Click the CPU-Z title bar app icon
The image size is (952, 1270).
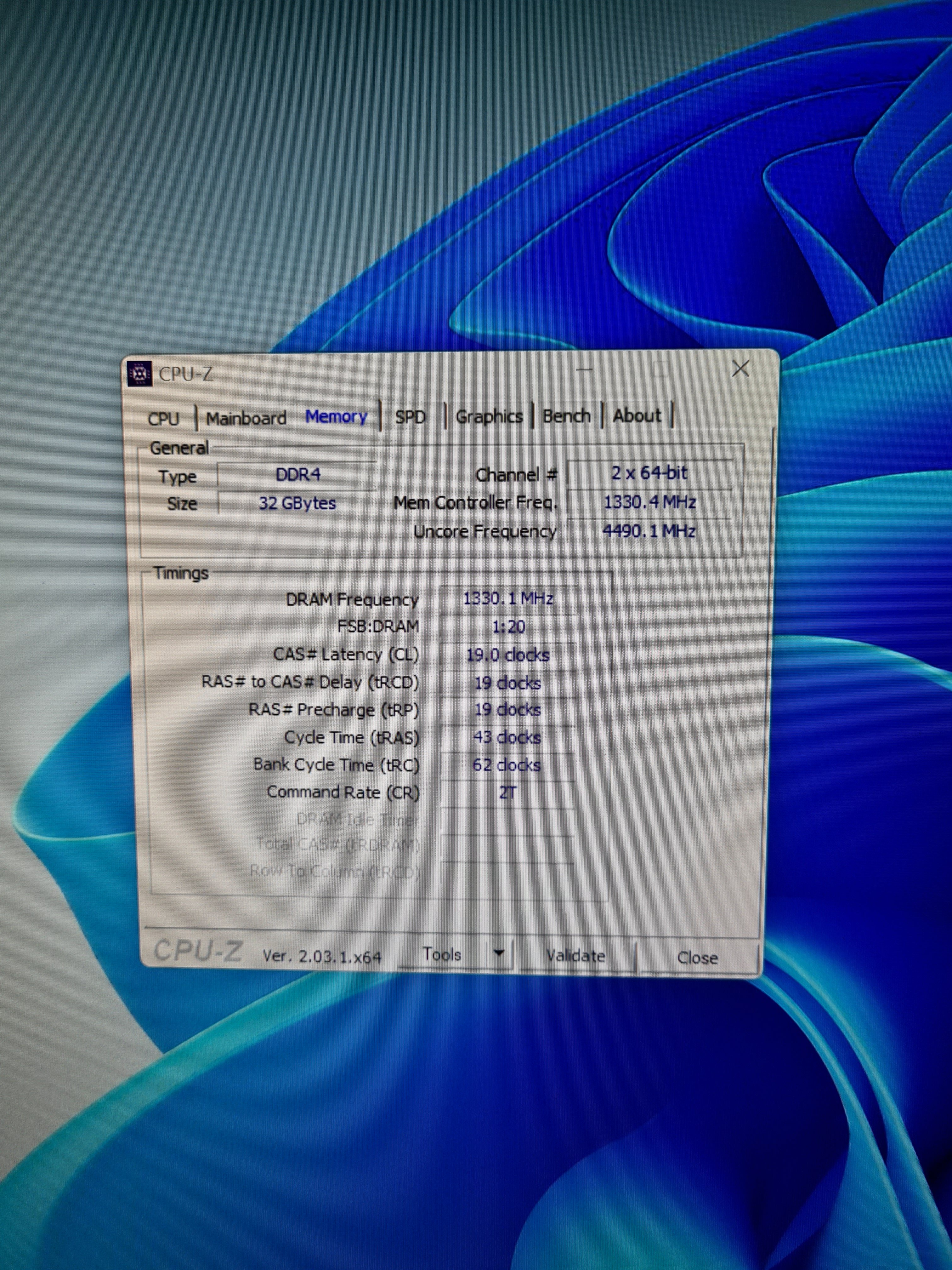[x=139, y=374]
